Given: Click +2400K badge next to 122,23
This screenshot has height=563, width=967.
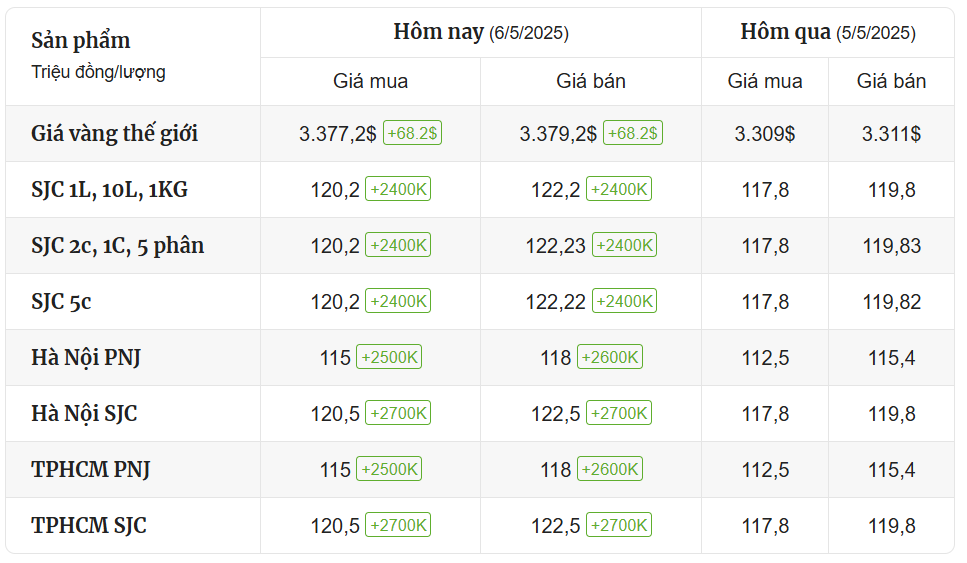Looking at the screenshot, I should [x=625, y=245].
